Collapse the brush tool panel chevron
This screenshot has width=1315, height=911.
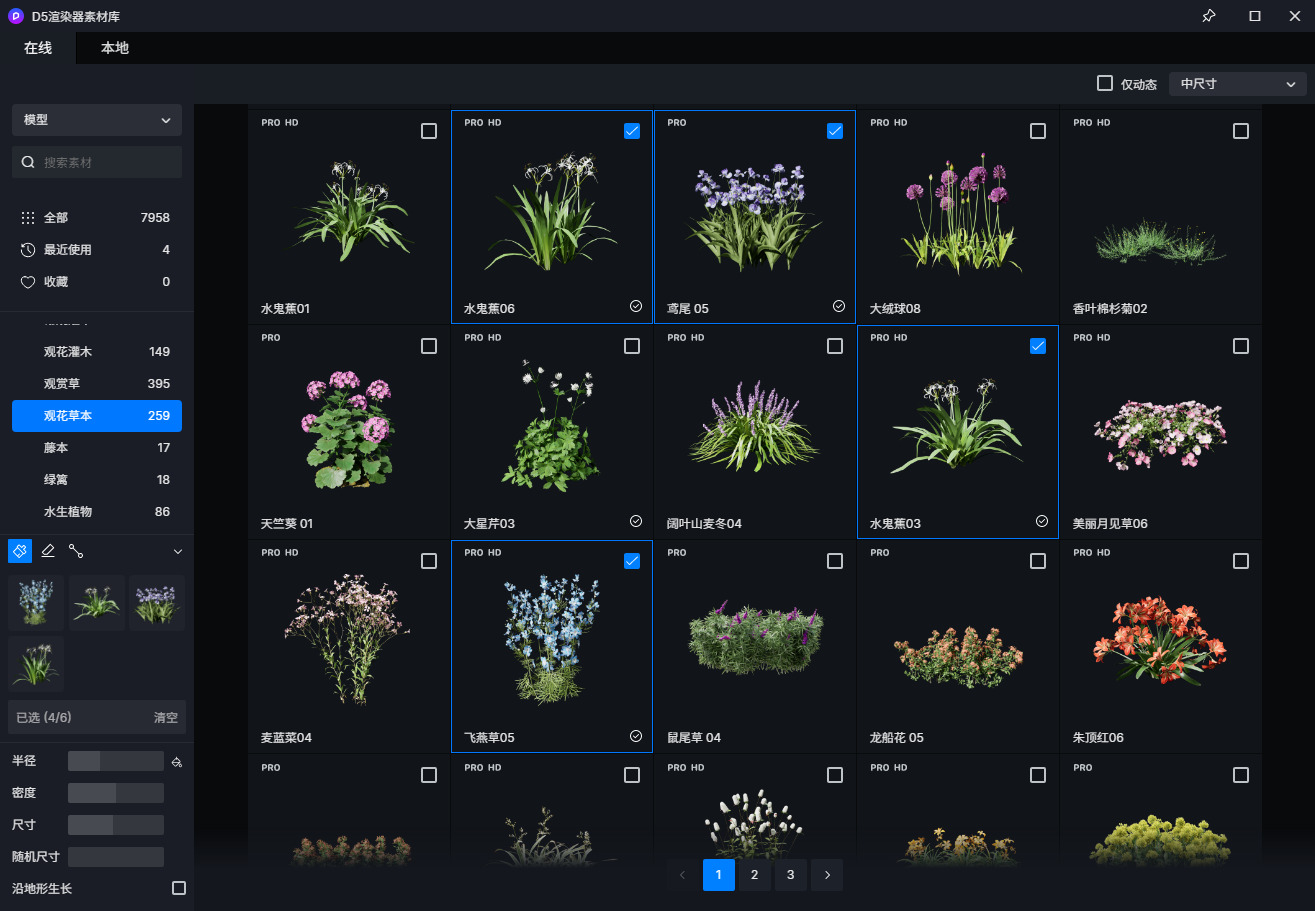[x=178, y=551]
